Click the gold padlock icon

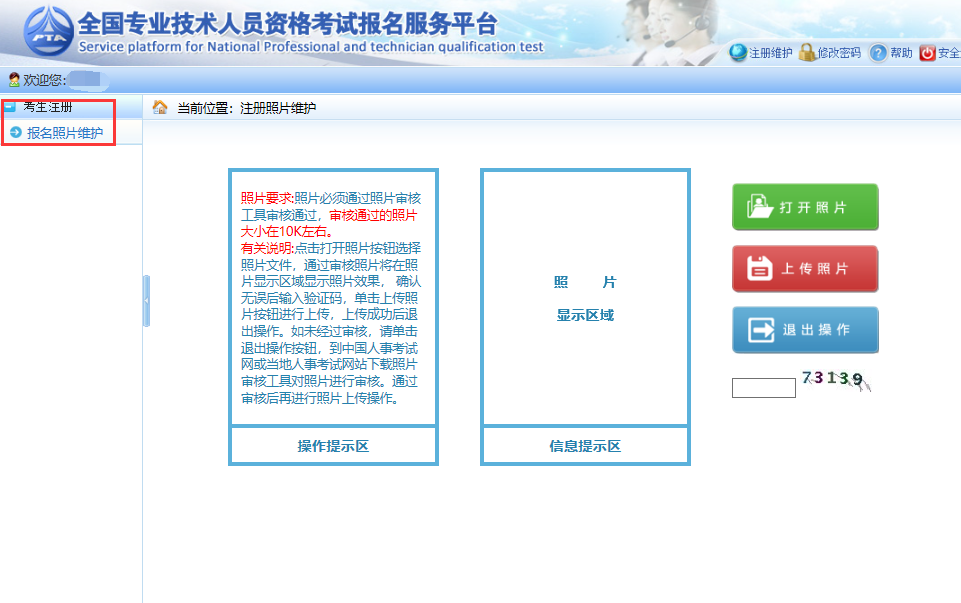[x=807, y=52]
